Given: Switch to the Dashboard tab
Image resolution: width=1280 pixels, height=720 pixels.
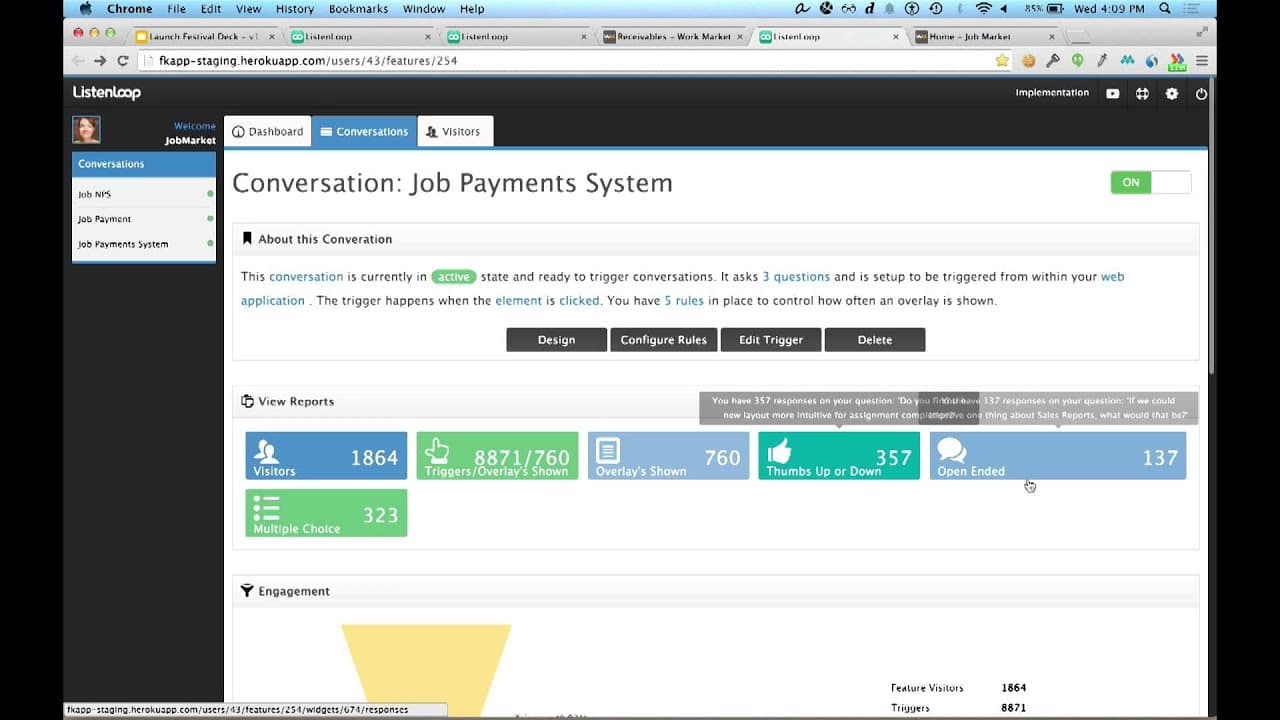Looking at the screenshot, I should click(267, 131).
